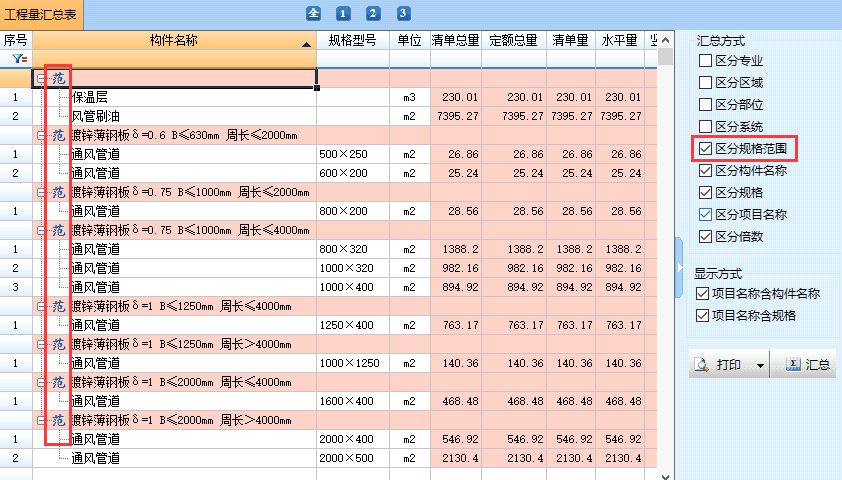Open the 打印 button dropdown arrow
The image size is (842, 480).
(760, 365)
